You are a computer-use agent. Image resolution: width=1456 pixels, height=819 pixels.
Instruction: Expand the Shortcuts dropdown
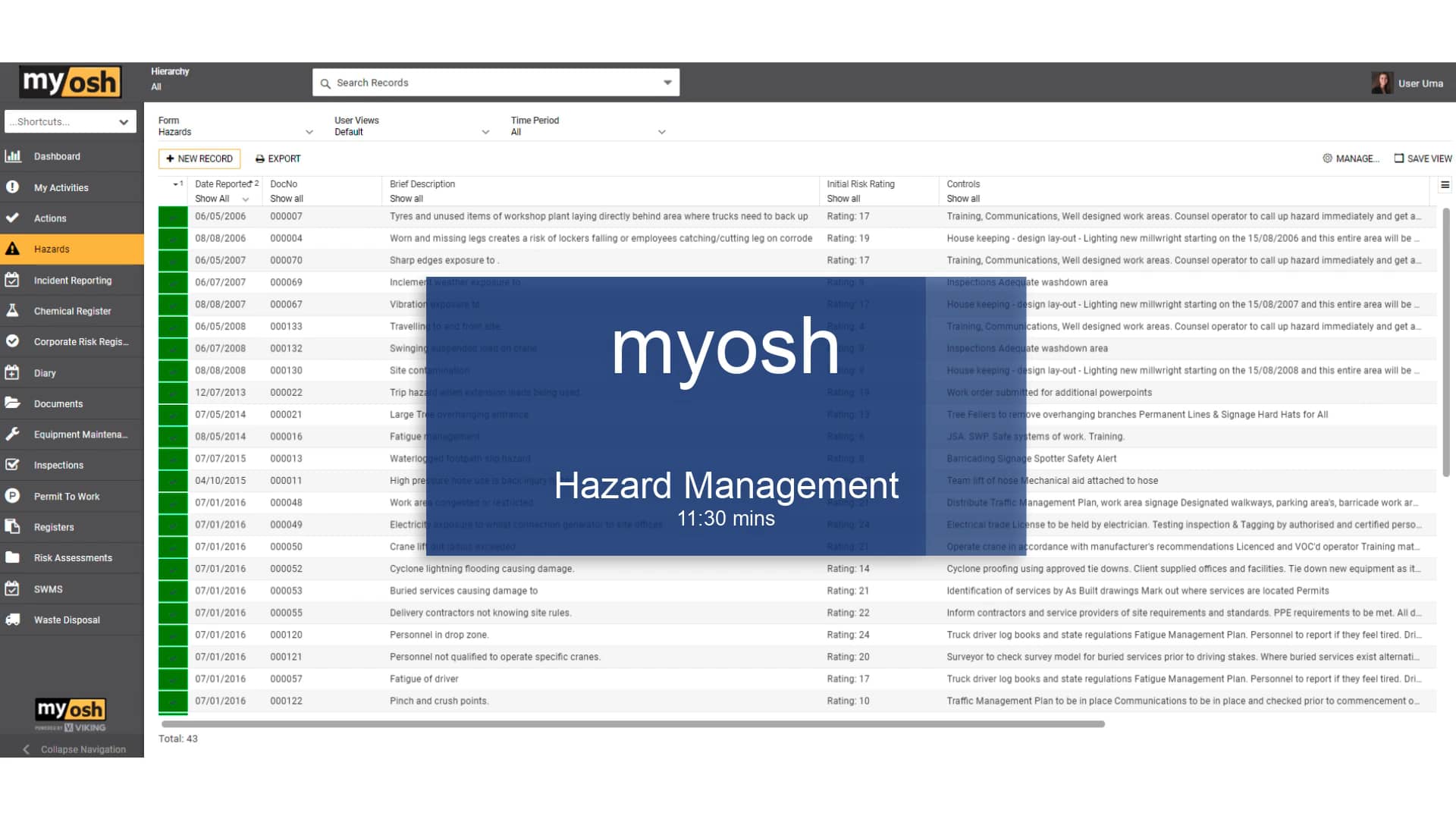(x=71, y=121)
